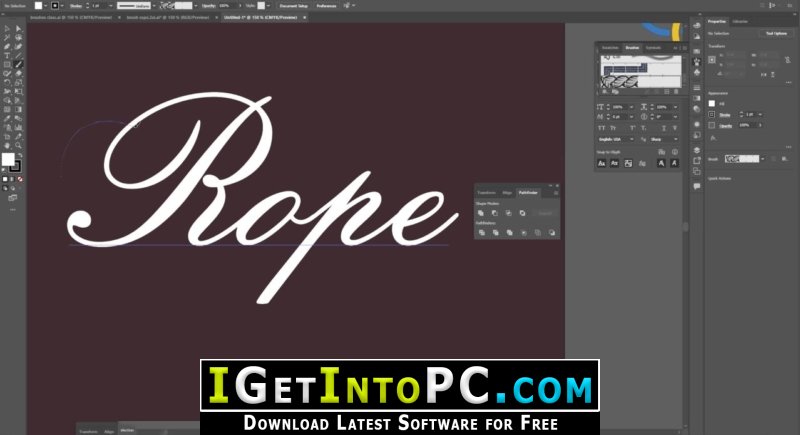Switch to the Swatches tab

(x=610, y=48)
